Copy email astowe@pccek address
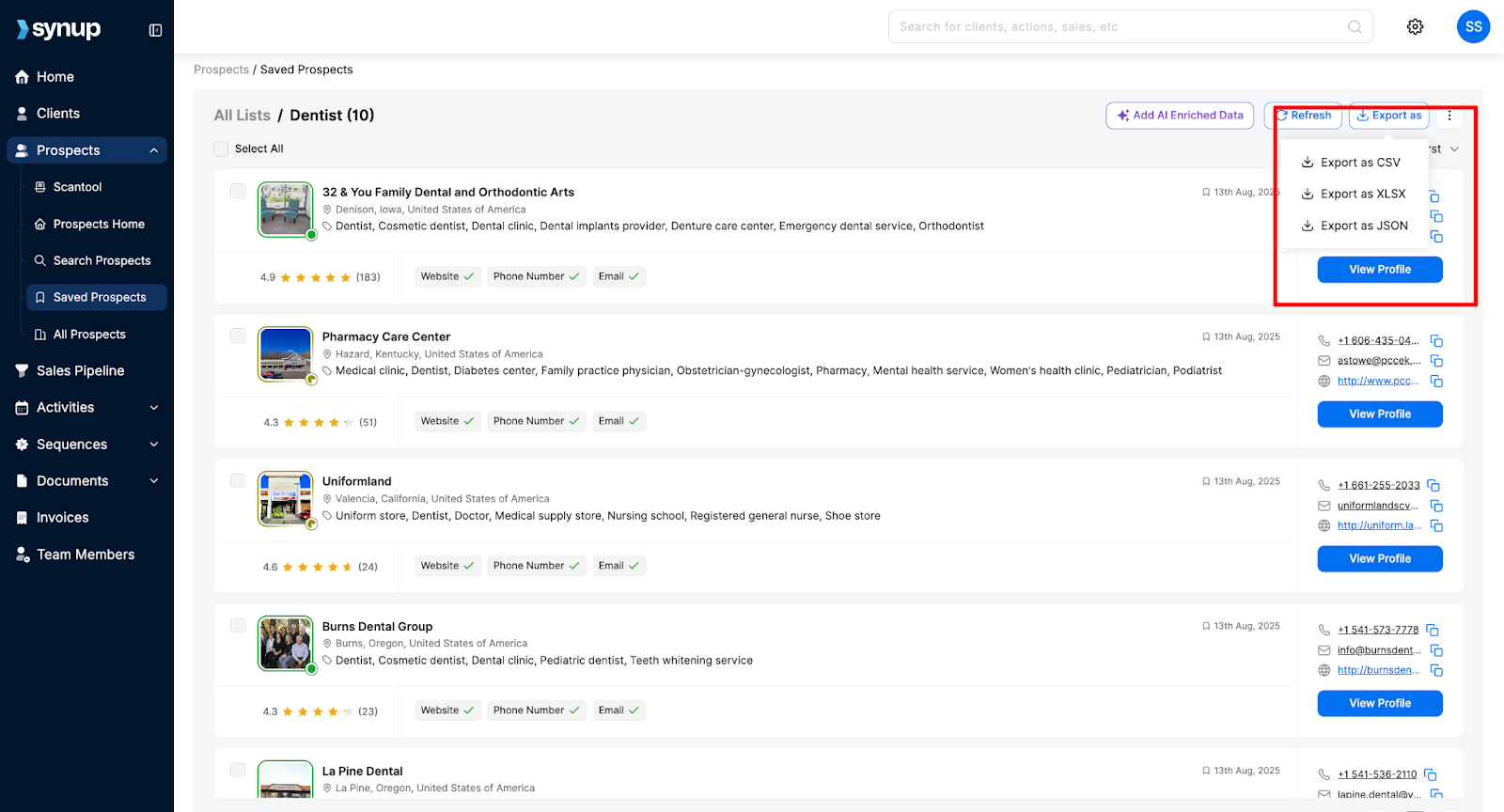This screenshot has height=812, width=1504. point(1436,361)
